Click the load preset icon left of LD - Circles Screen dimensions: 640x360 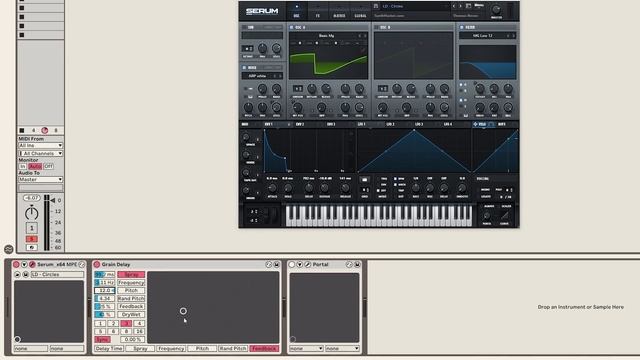[x=17, y=275]
